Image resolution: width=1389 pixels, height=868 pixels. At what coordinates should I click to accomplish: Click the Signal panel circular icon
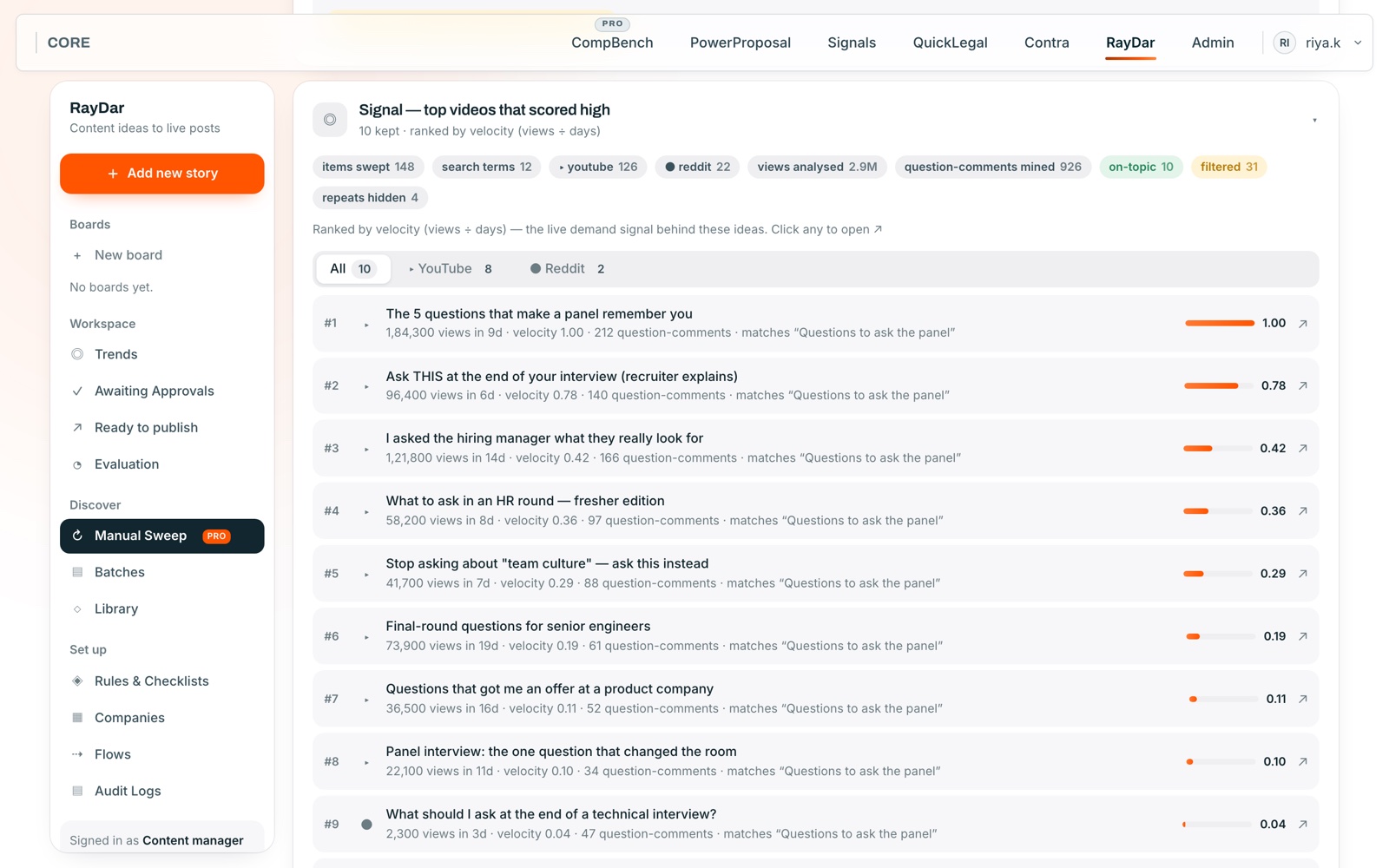[x=330, y=120]
